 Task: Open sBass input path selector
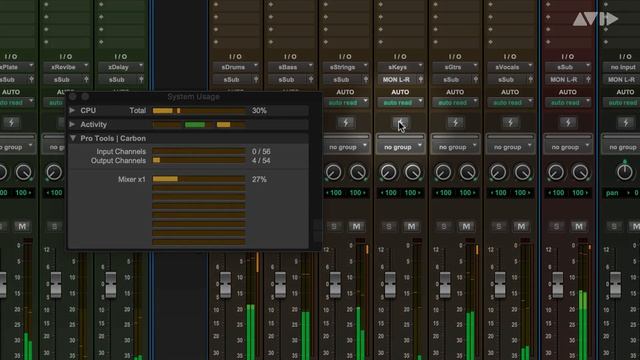291,67
